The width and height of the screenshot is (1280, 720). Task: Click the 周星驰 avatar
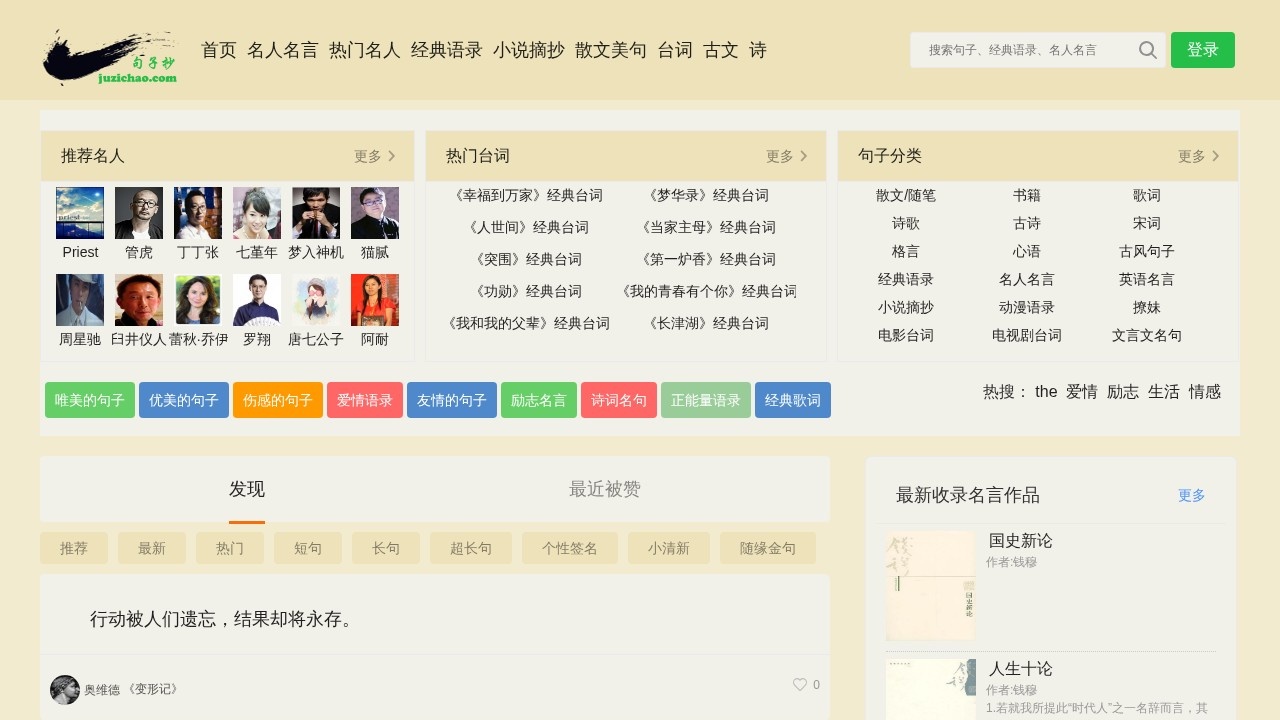point(79,299)
